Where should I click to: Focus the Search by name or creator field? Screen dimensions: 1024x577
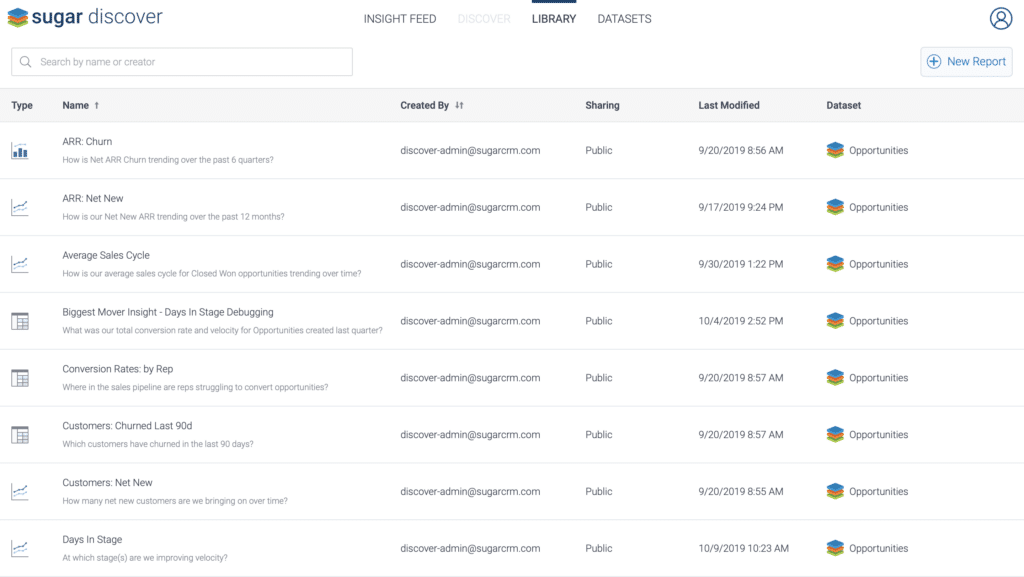tap(182, 62)
